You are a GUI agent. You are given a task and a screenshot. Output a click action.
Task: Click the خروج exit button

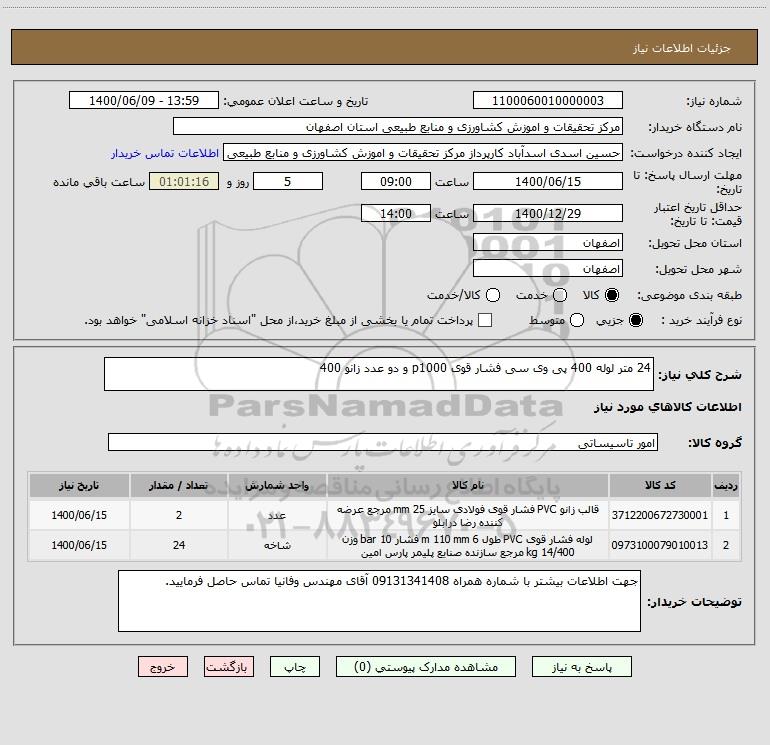(x=163, y=667)
